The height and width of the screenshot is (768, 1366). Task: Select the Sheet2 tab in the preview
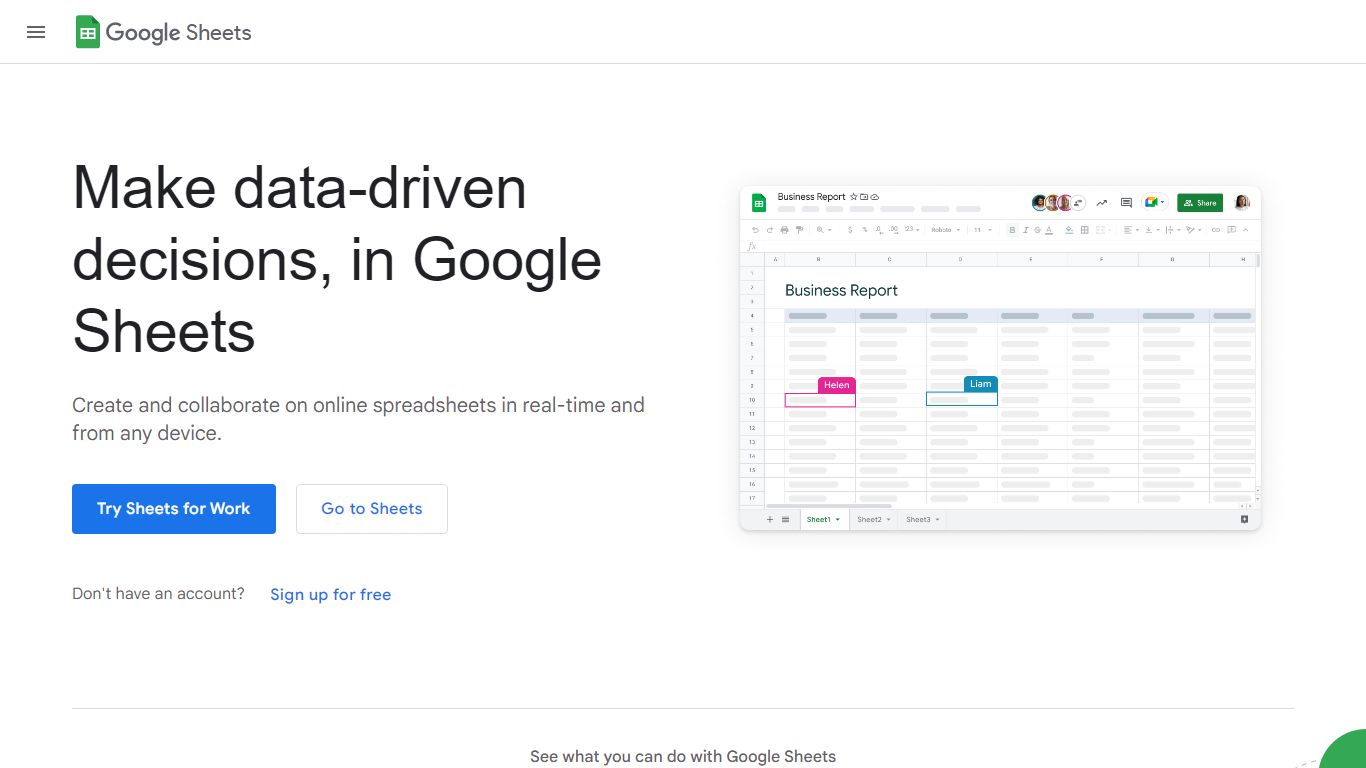pyautogui.click(x=874, y=519)
